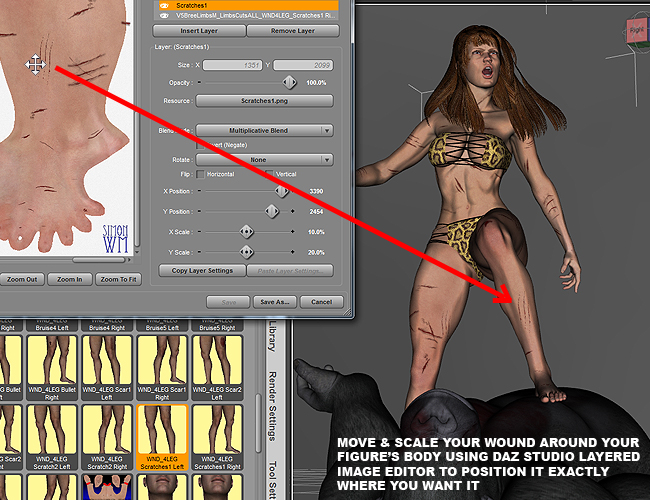This screenshot has width=650, height=500.
Task: Click the Y Position value 2454
Action: (316, 212)
